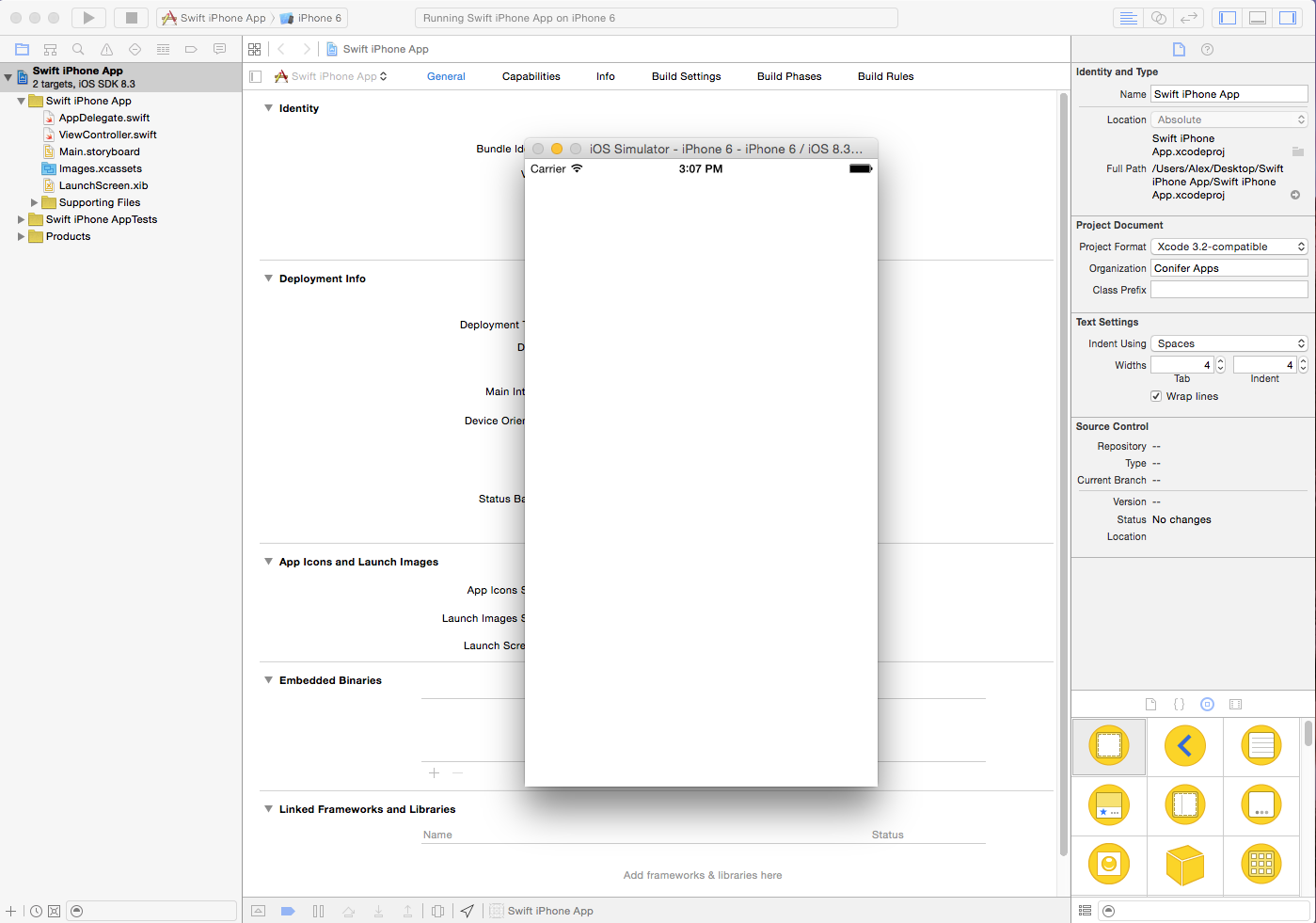Edit the Organization field Conifer Apps
The image size is (1316, 923).
[1229, 267]
